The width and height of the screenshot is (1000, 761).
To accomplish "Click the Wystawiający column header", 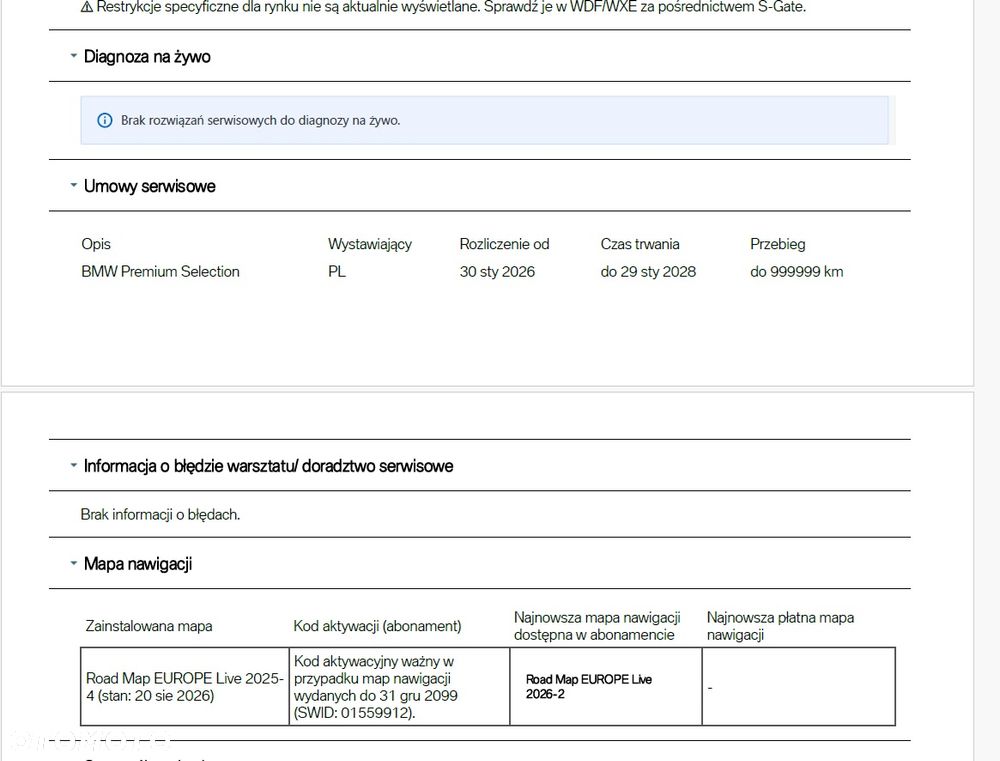I will click(370, 244).
